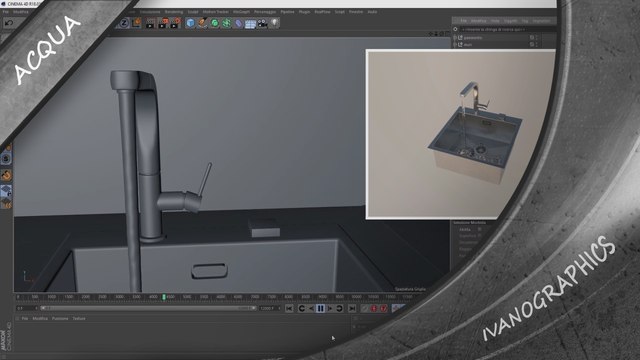Toggle the Z axis lock icon
640x360 pixels.
(x=124, y=23)
